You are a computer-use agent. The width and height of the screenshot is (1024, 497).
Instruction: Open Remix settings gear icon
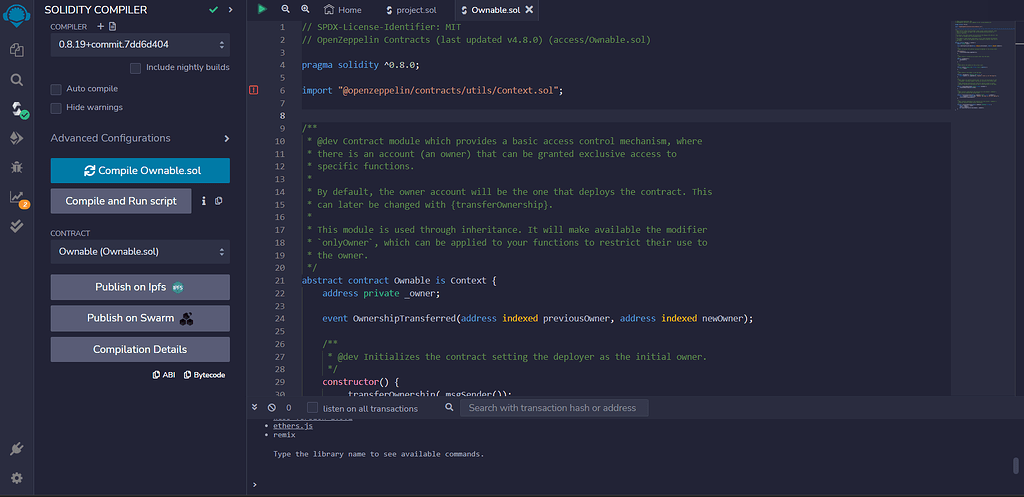(16, 478)
